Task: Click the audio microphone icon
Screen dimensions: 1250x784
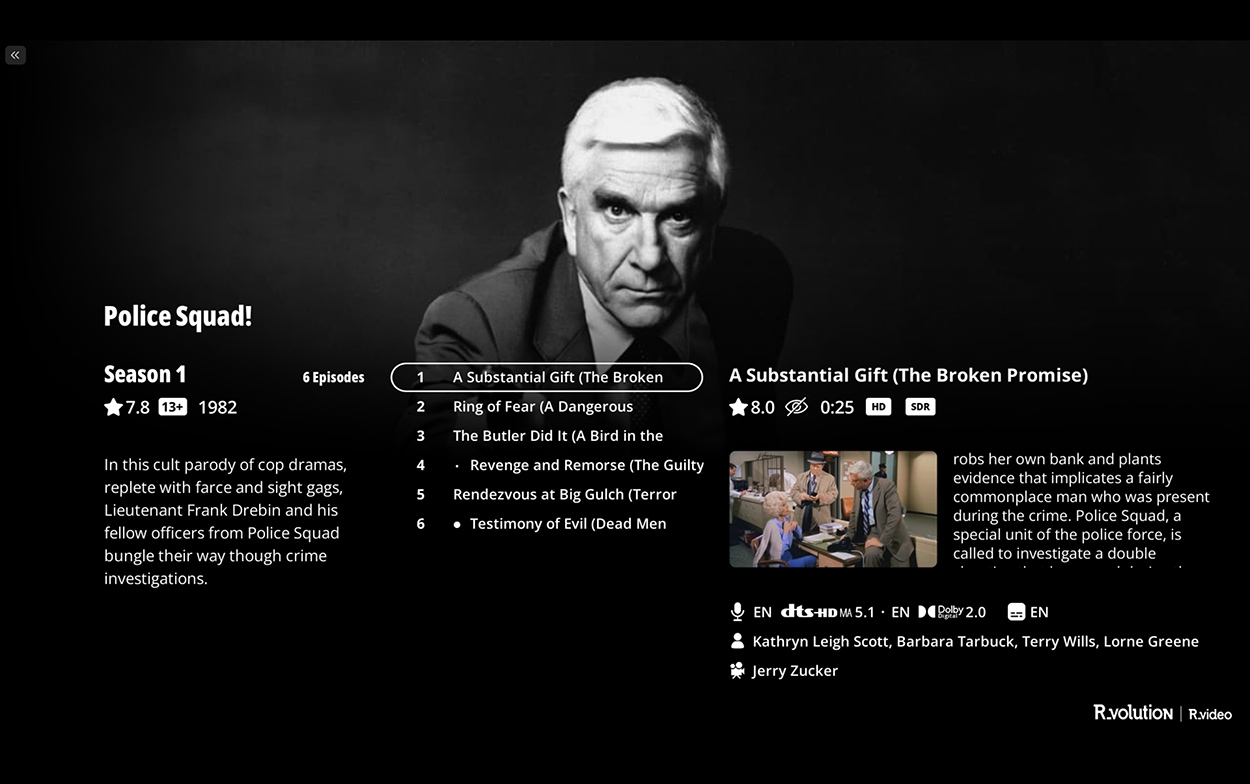Action: point(737,612)
